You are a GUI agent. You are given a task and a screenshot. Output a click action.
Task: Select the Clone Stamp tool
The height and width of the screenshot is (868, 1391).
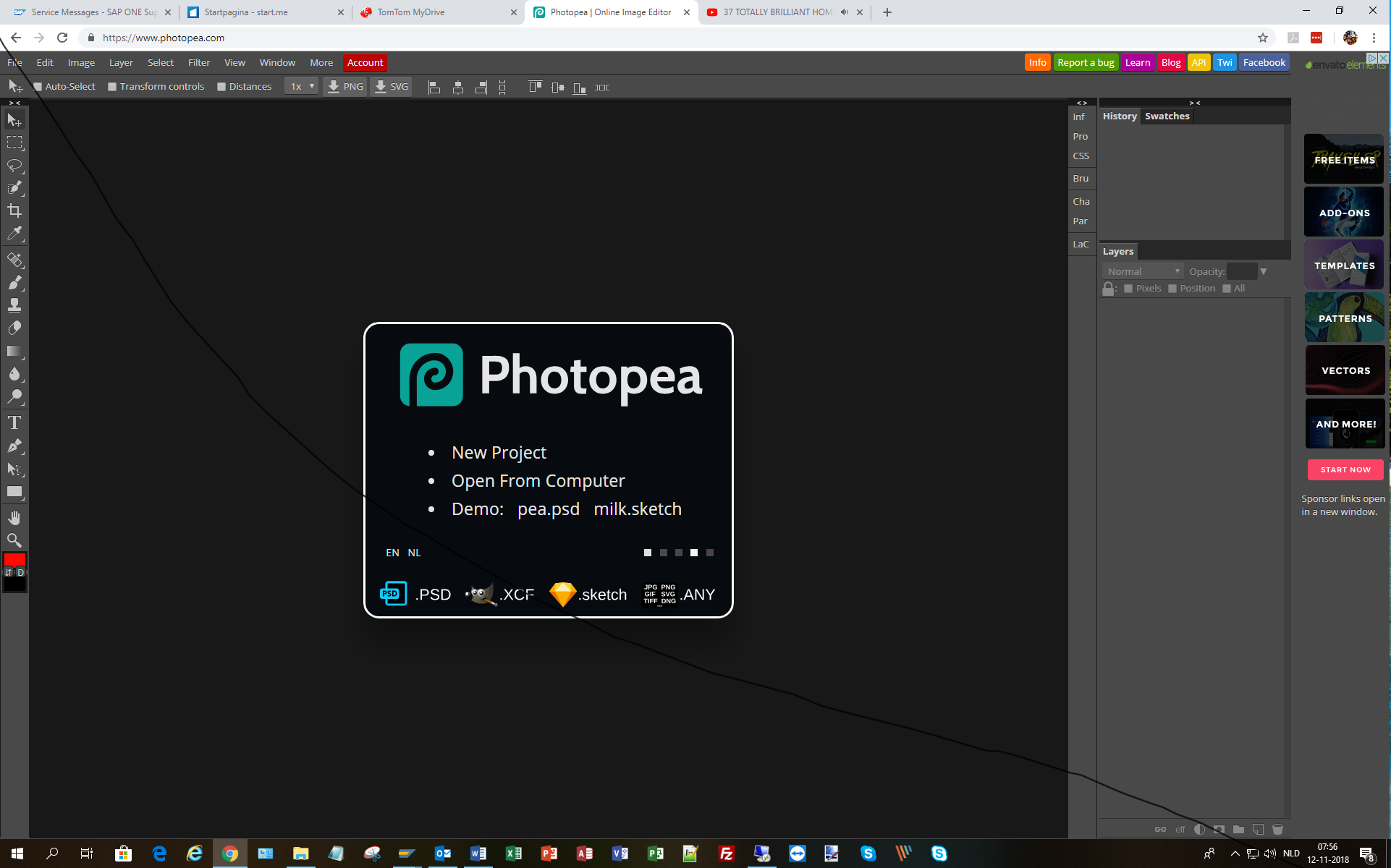(14, 305)
